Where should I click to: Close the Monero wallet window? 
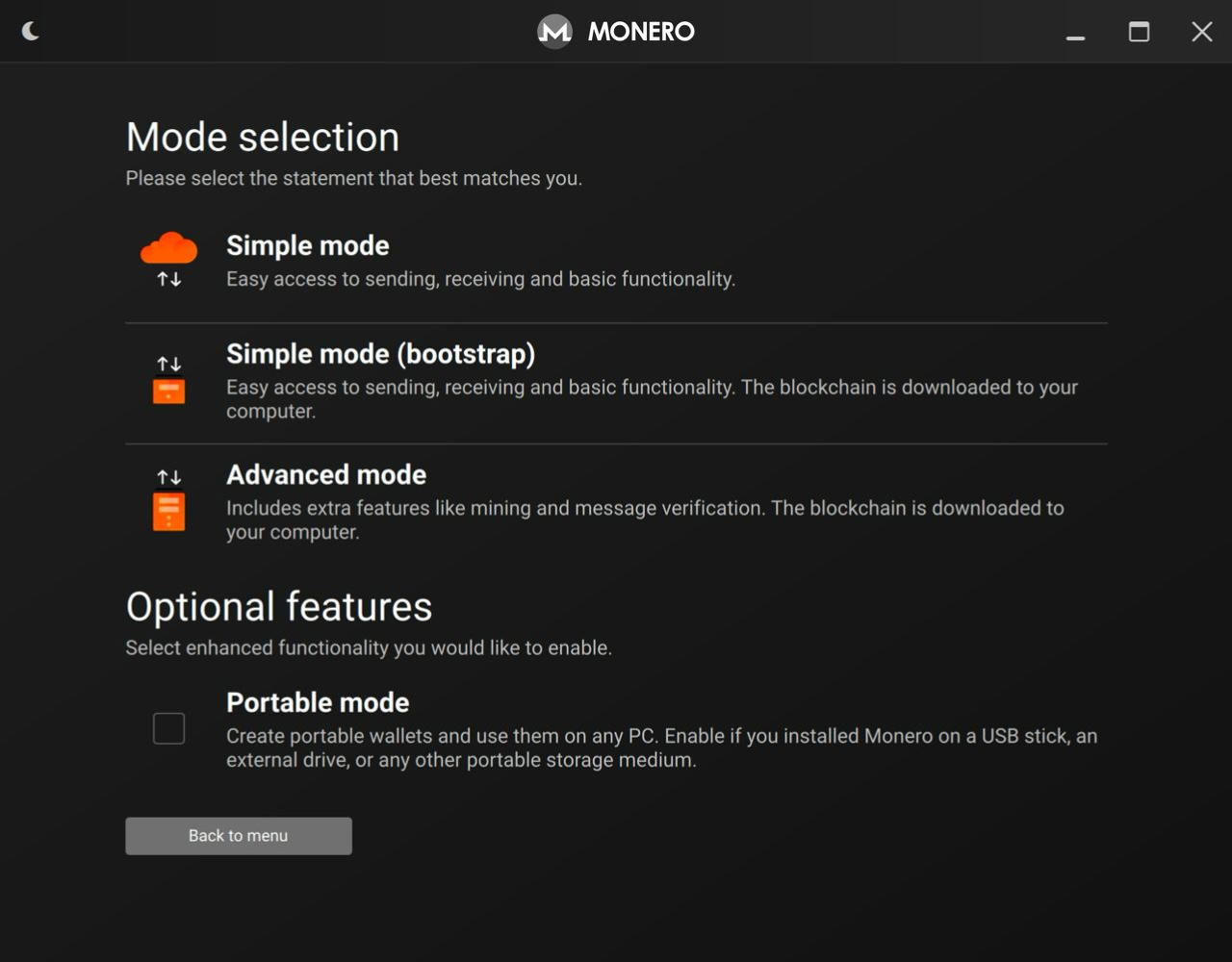coord(1201,32)
